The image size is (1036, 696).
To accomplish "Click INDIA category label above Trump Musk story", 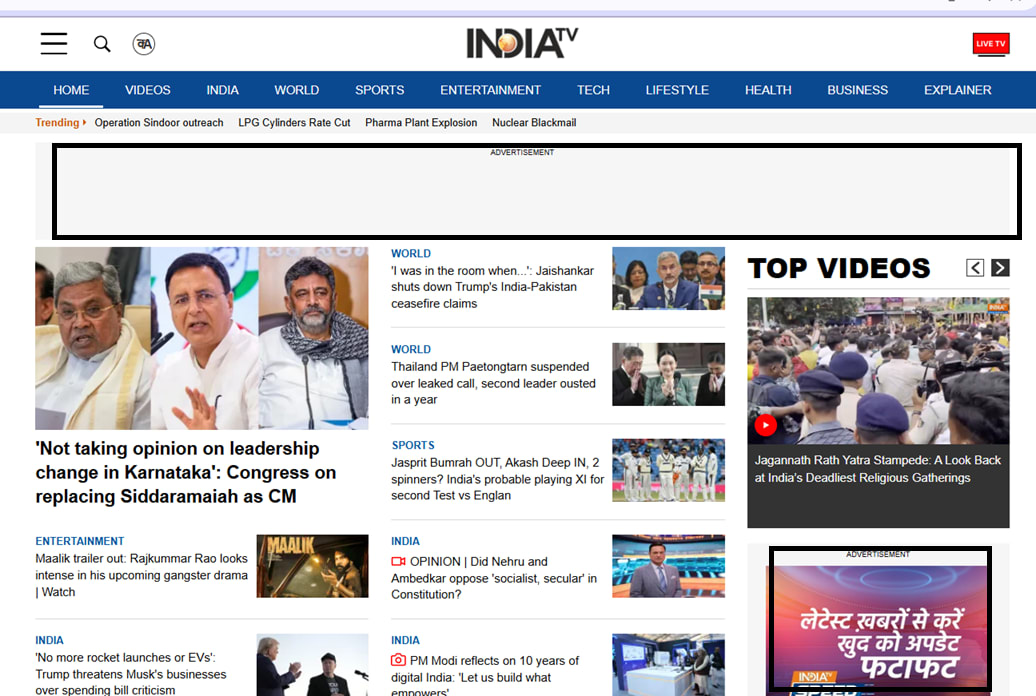I will [50, 640].
